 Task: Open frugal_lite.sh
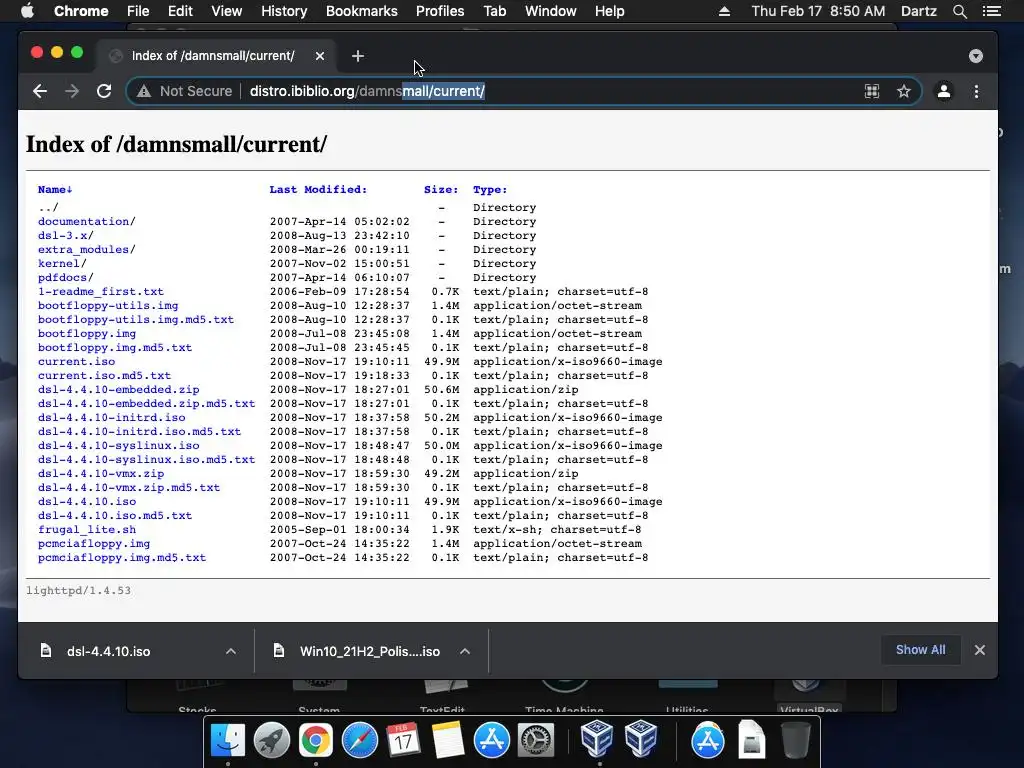(x=87, y=530)
